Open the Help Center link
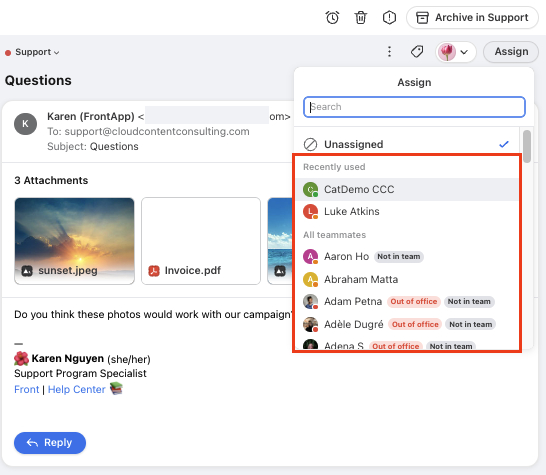The height and width of the screenshot is (475, 546). tap(77, 389)
